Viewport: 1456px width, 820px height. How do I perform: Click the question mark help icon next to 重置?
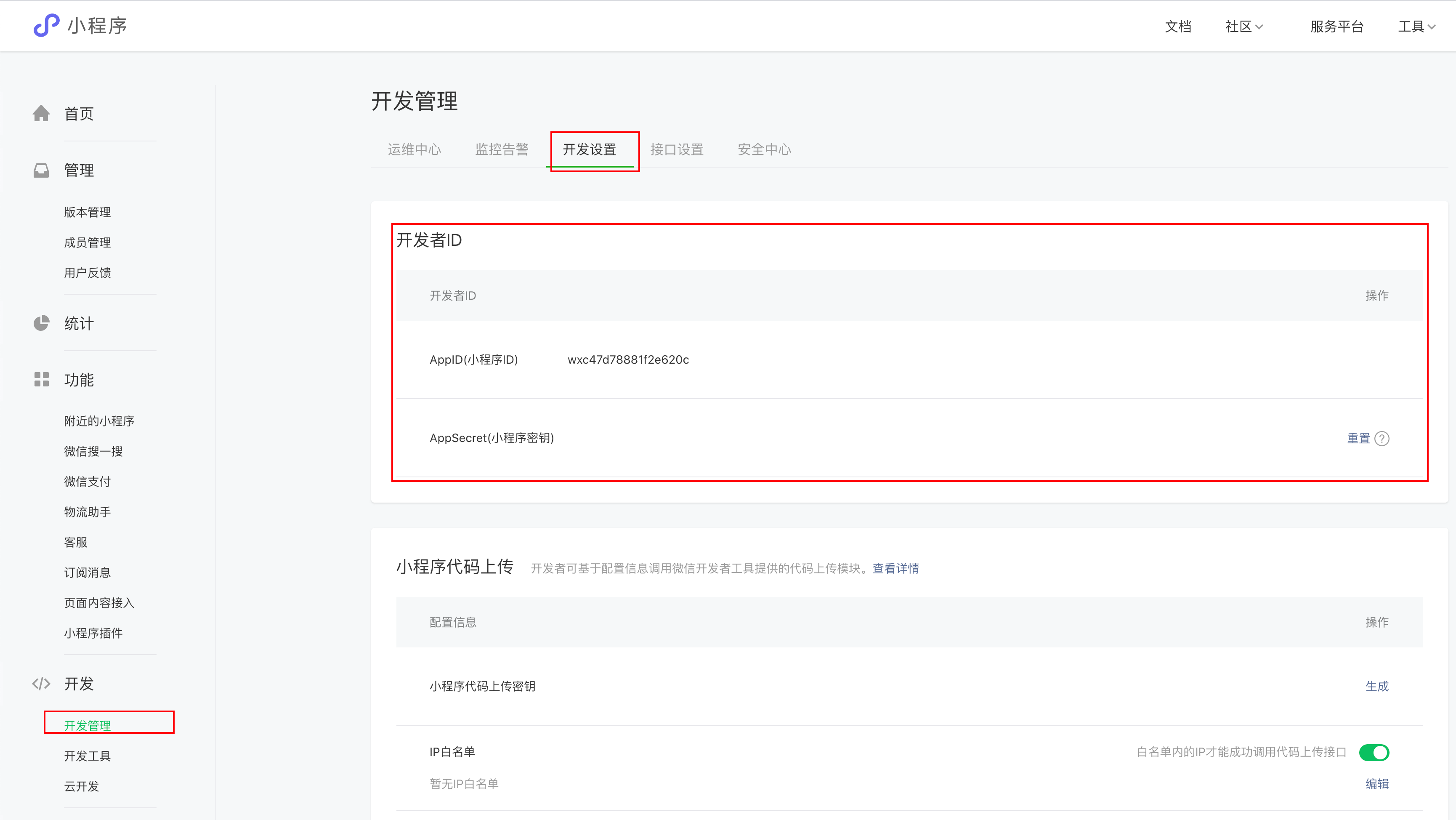click(x=1382, y=439)
